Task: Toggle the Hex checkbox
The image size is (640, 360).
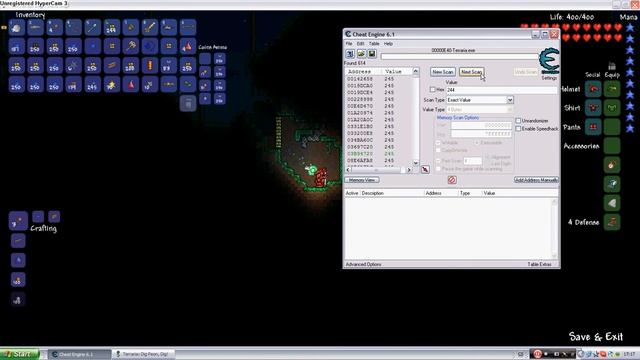Action: point(433,89)
